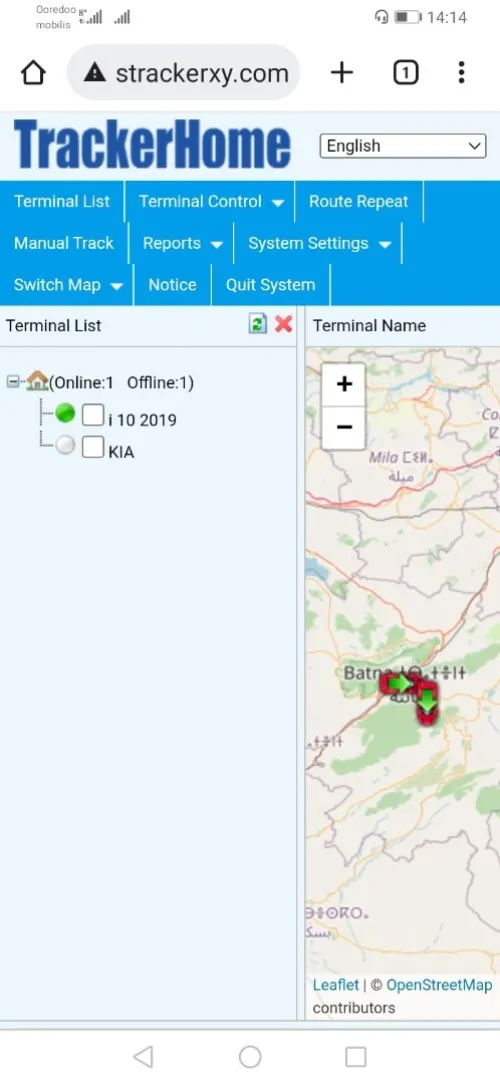Screen dimensions: 500x1084
Task: Select the i 10 2019 terminal label
Action: pyautogui.click(x=142, y=420)
